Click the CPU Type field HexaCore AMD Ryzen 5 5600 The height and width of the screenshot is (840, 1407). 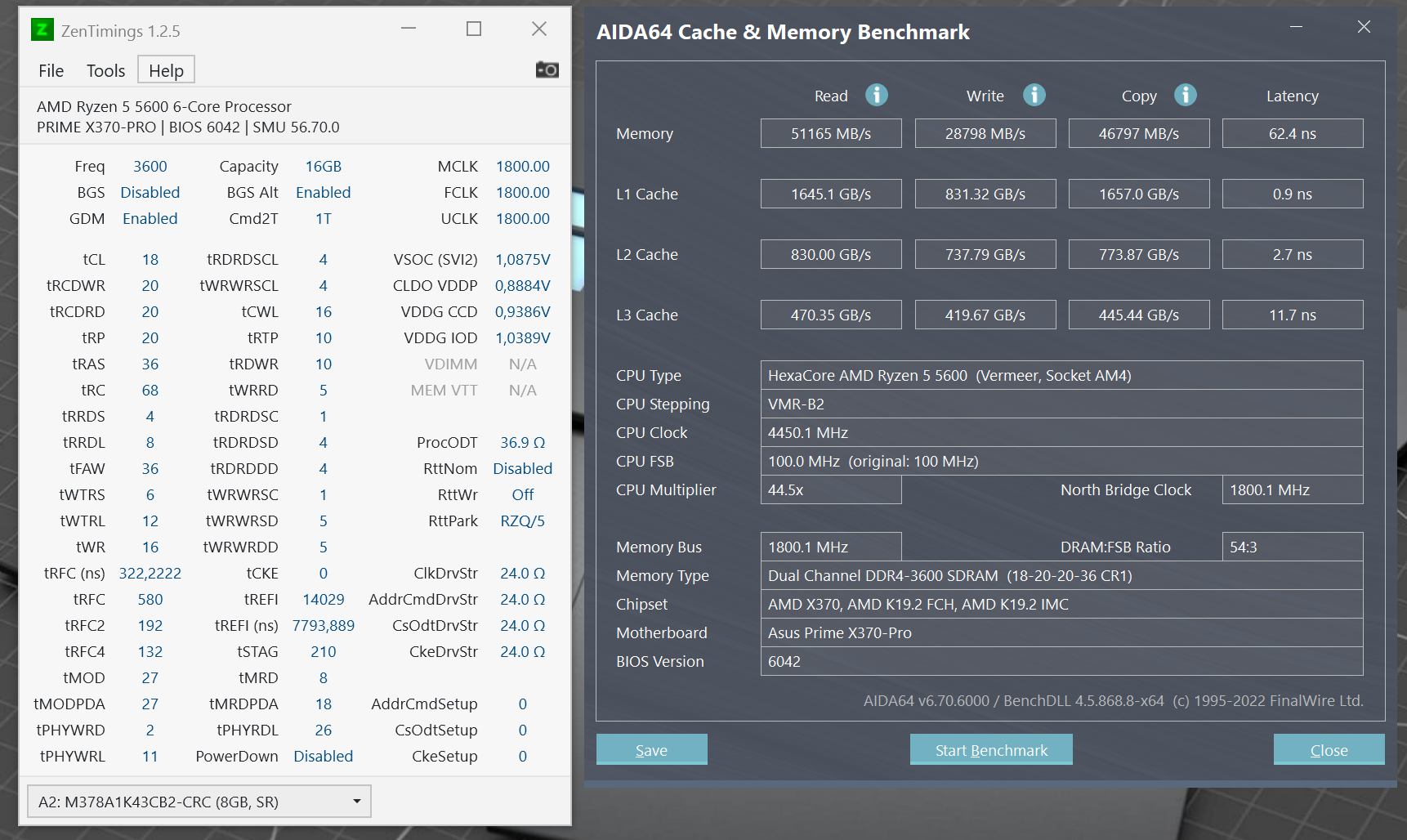[x=1062, y=375]
